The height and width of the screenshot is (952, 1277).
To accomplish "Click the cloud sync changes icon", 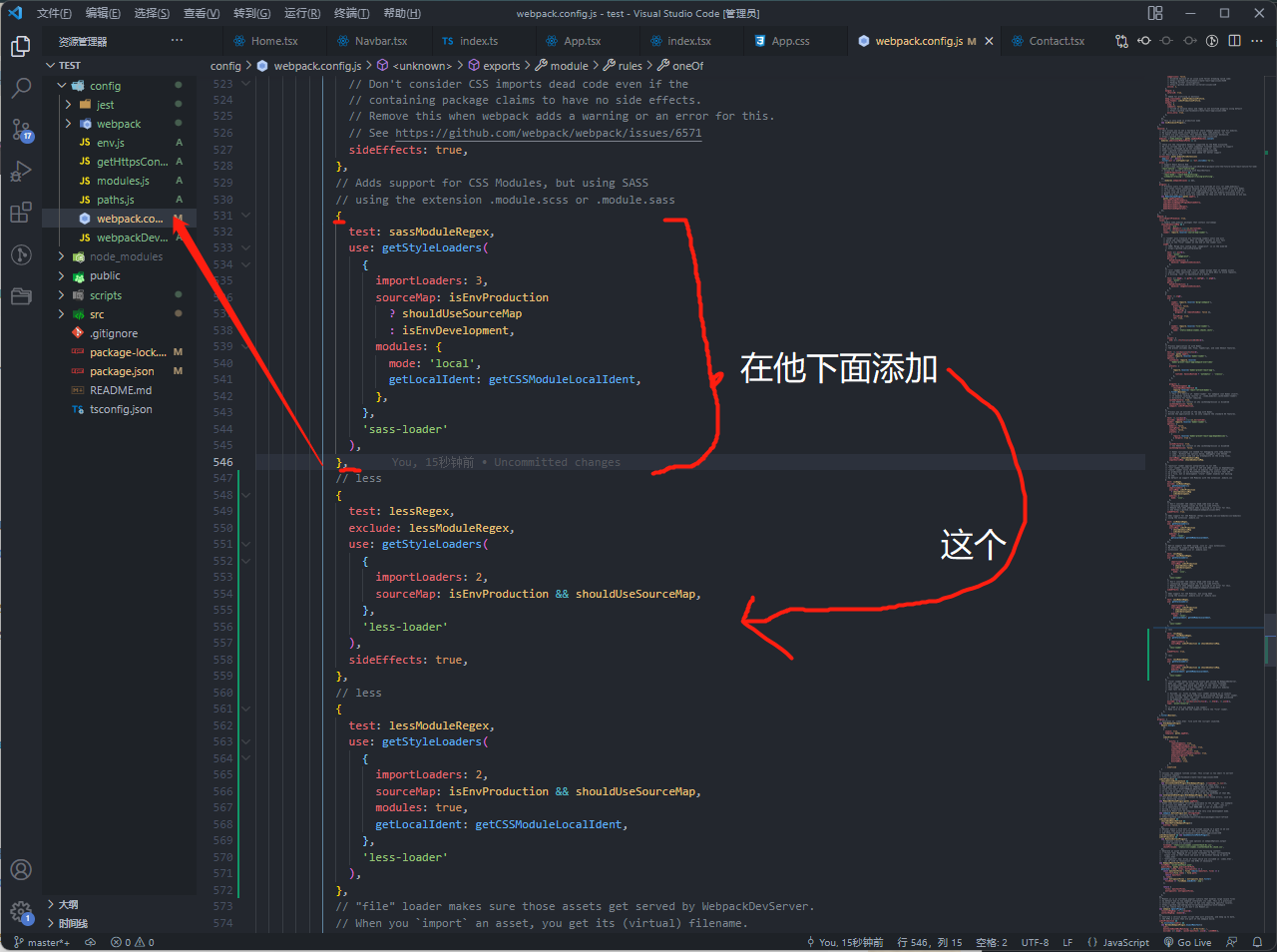I will [90, 942].
